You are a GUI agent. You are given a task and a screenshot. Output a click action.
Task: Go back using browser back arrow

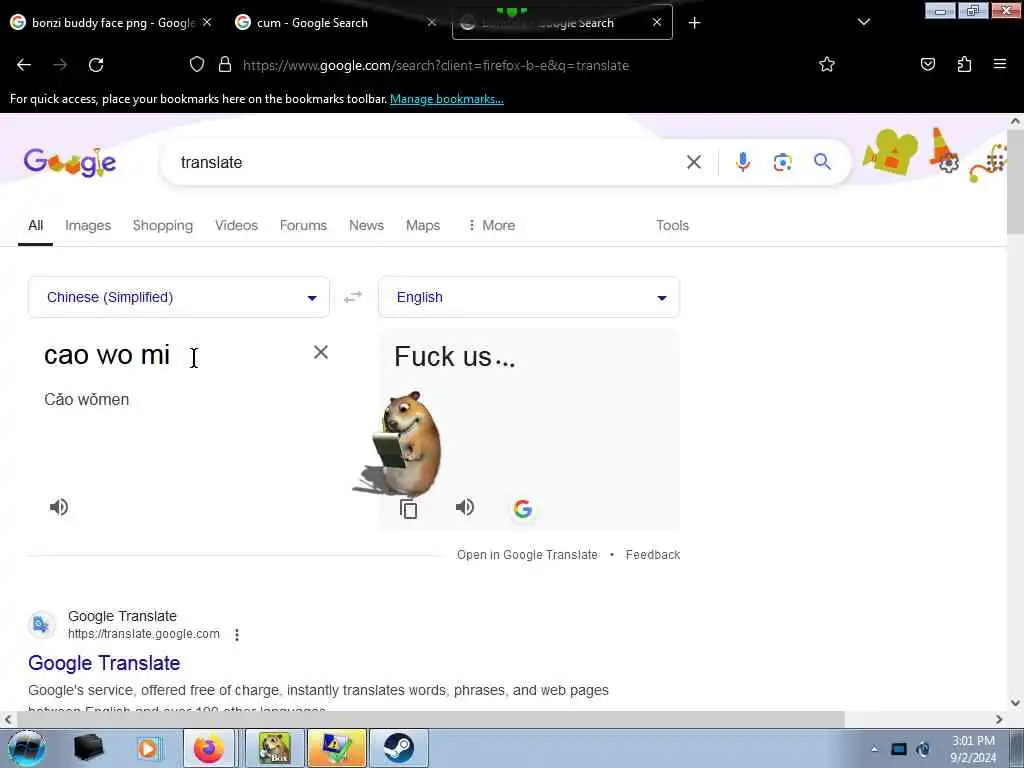pos(24,65)
